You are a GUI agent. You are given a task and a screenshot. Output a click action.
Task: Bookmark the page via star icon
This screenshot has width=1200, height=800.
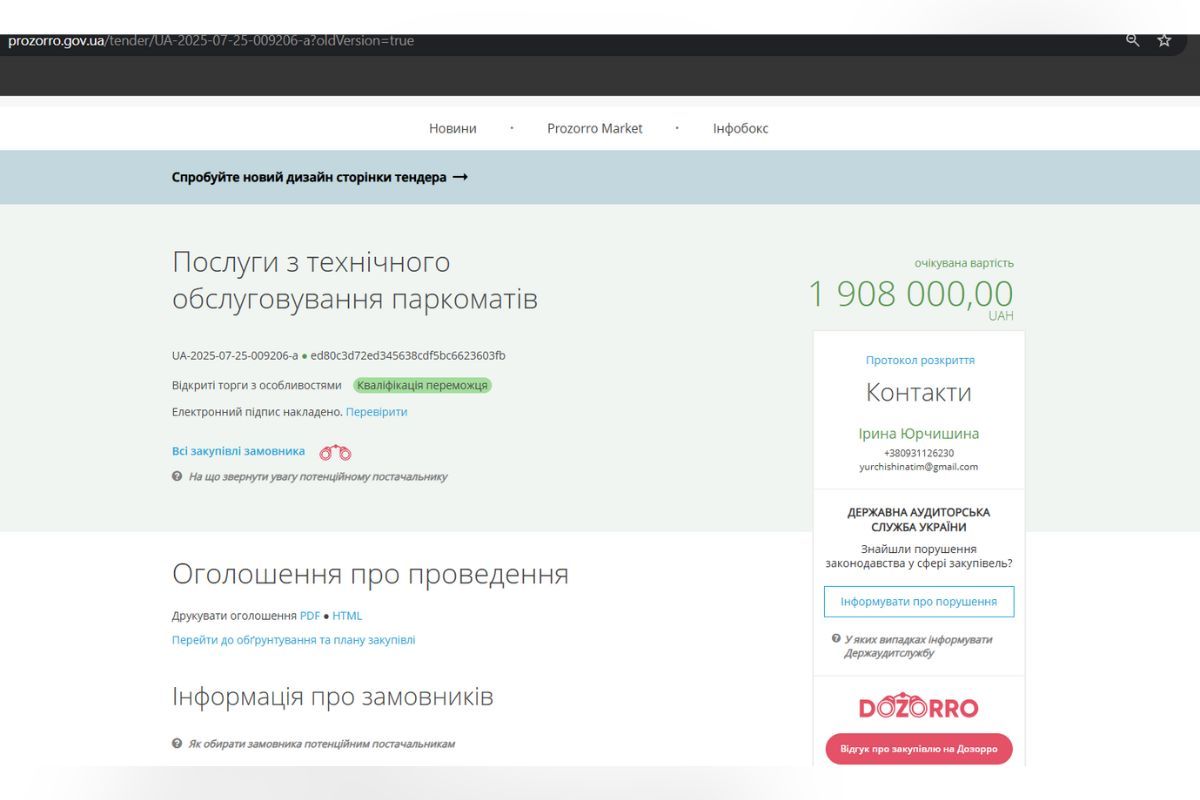click(x=1162, y=42)
